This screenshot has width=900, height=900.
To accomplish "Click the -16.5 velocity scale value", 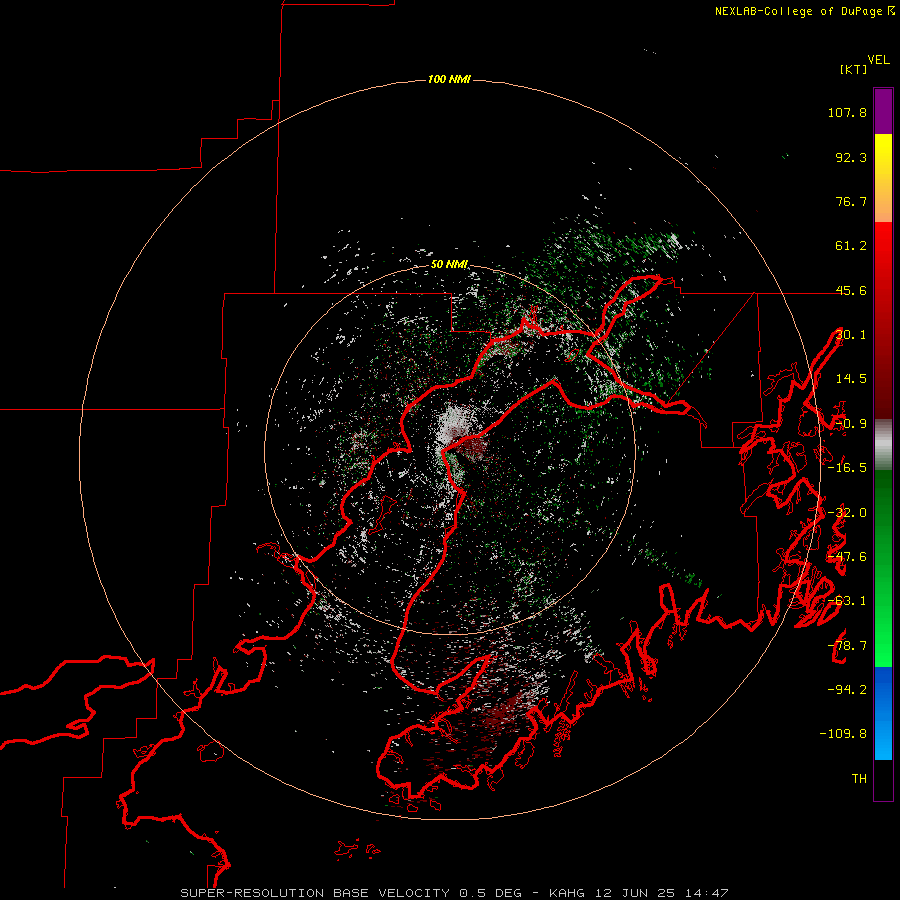I will (x=847, y=468).
